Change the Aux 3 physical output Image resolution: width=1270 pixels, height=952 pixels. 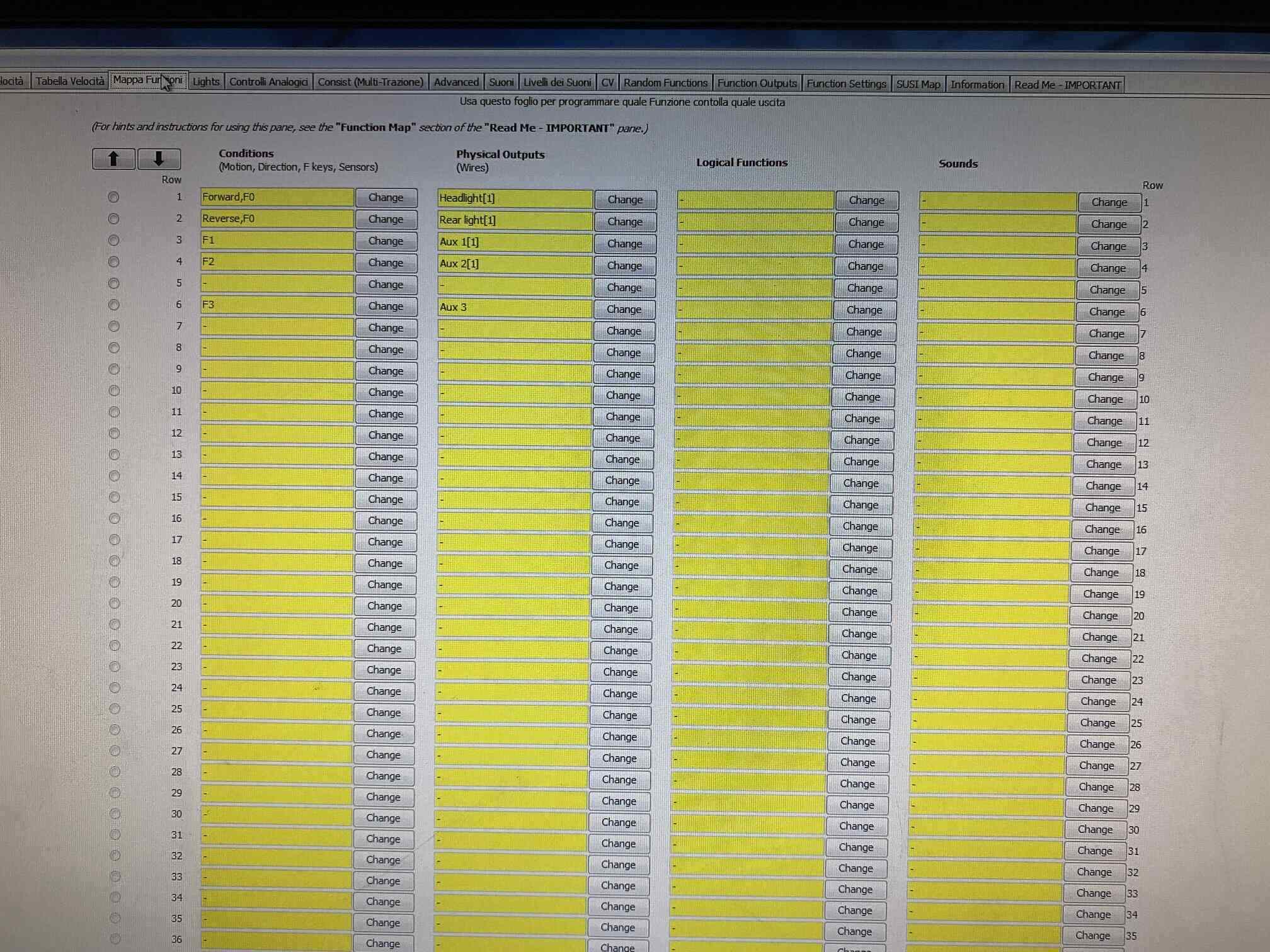tap(624, 309)
